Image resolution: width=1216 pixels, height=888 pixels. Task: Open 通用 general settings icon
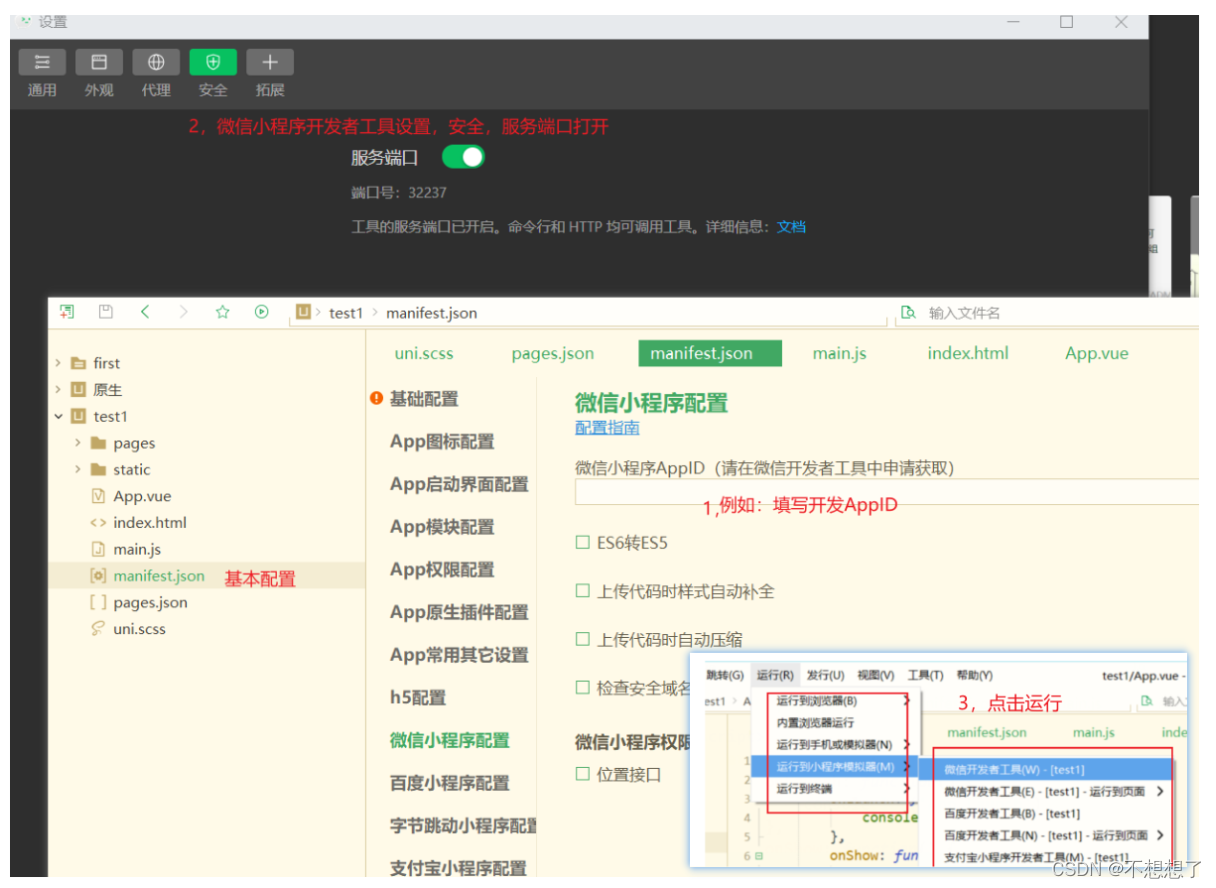point(42,62)
